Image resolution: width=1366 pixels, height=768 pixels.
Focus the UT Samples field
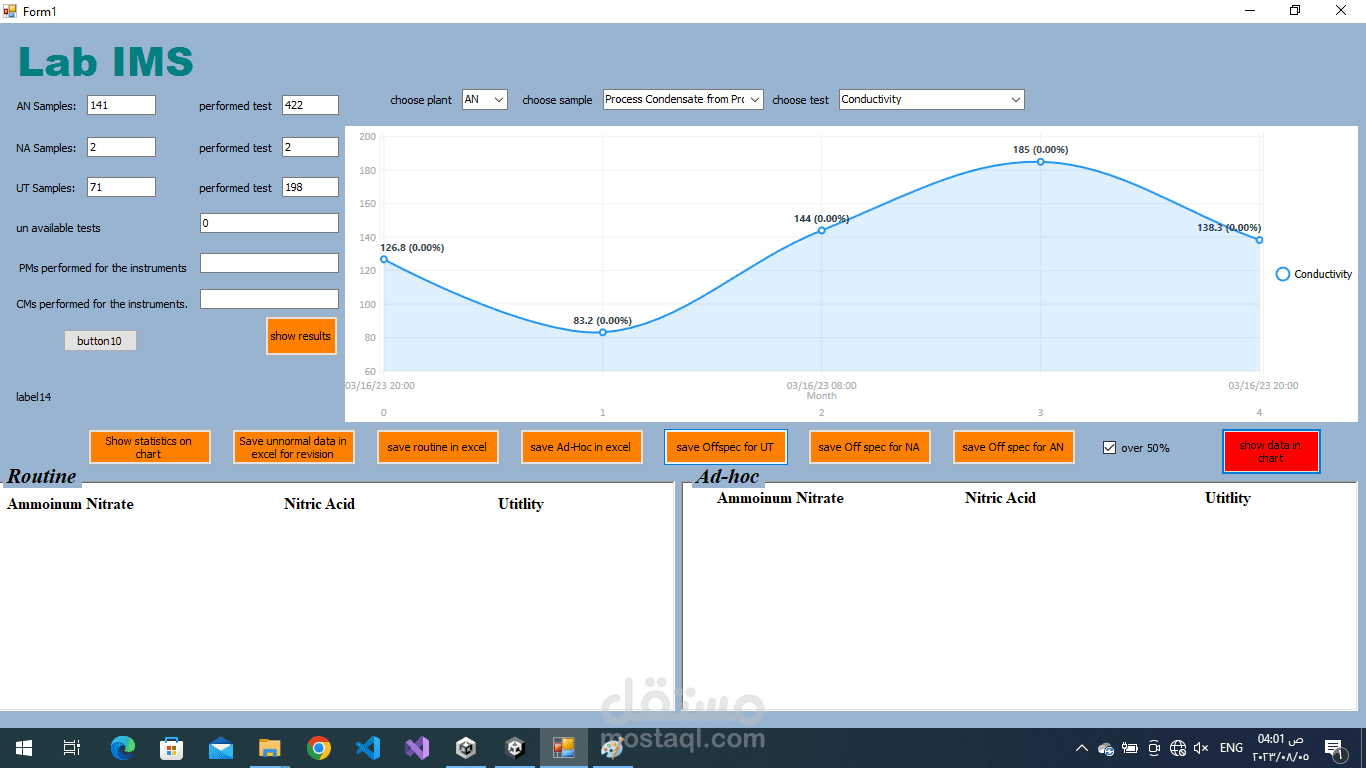click(122, 187)
